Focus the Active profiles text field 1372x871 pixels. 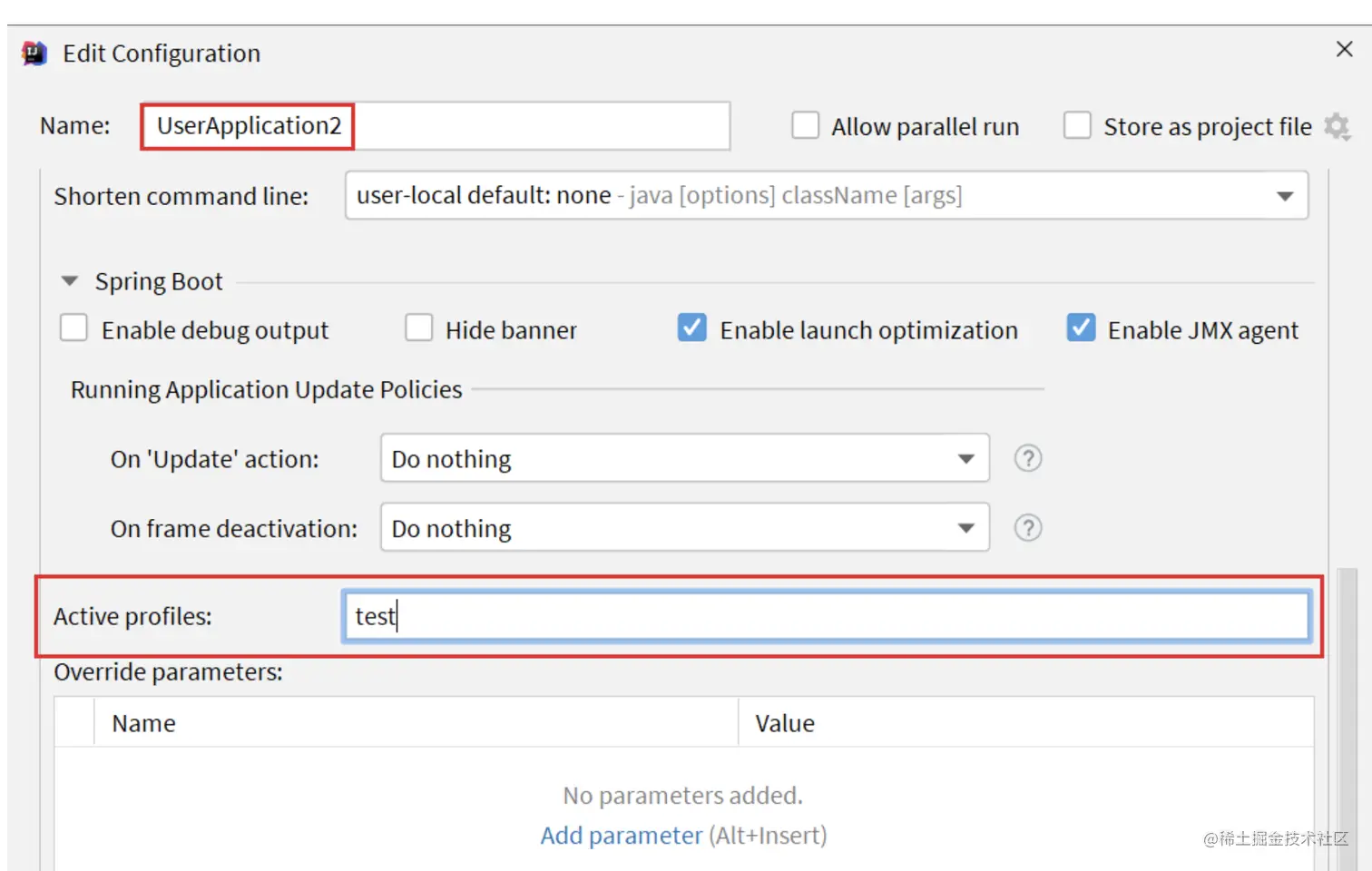point(826,617)
